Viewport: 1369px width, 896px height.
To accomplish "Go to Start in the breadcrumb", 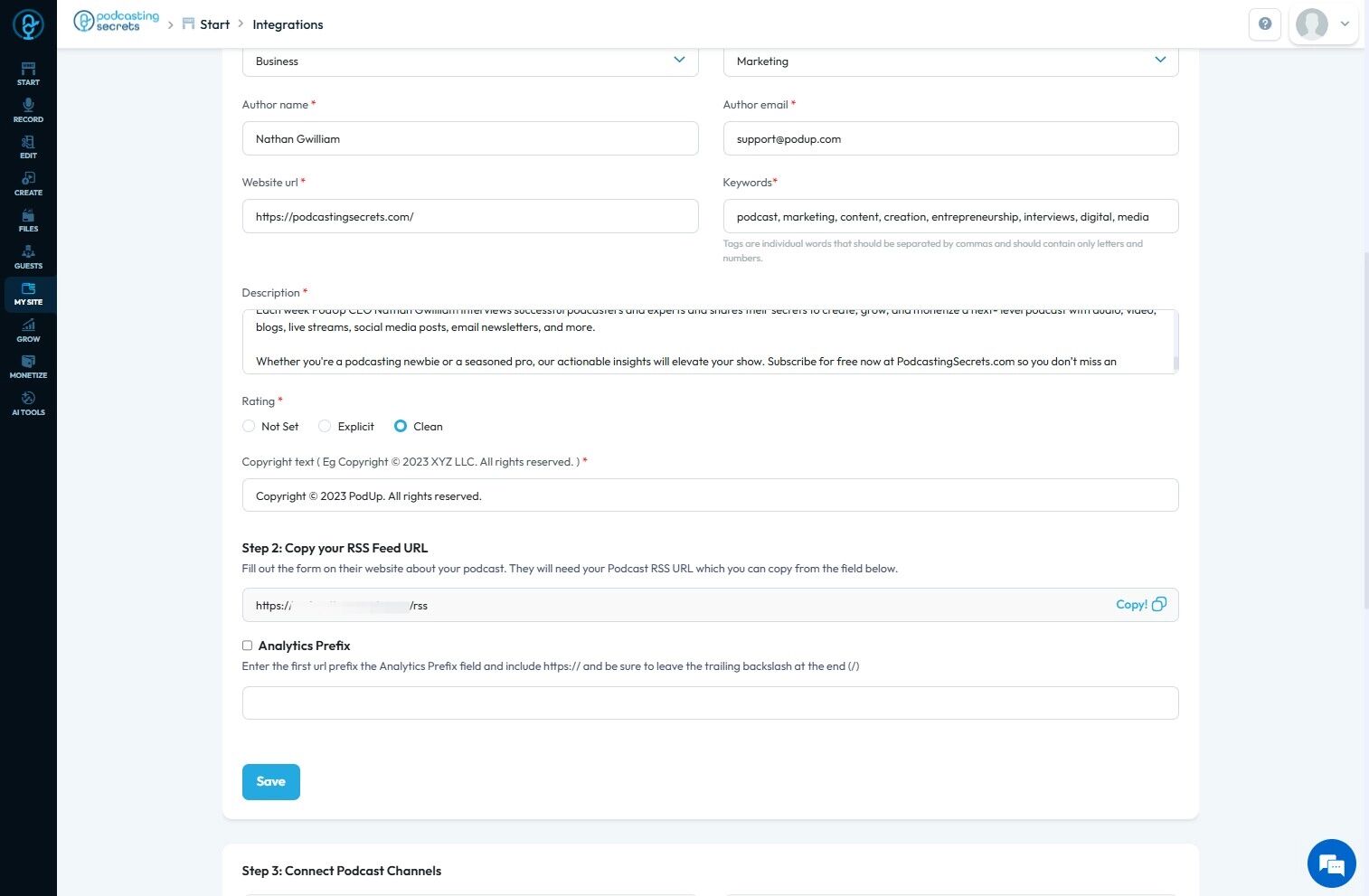I will click(214, 24).
